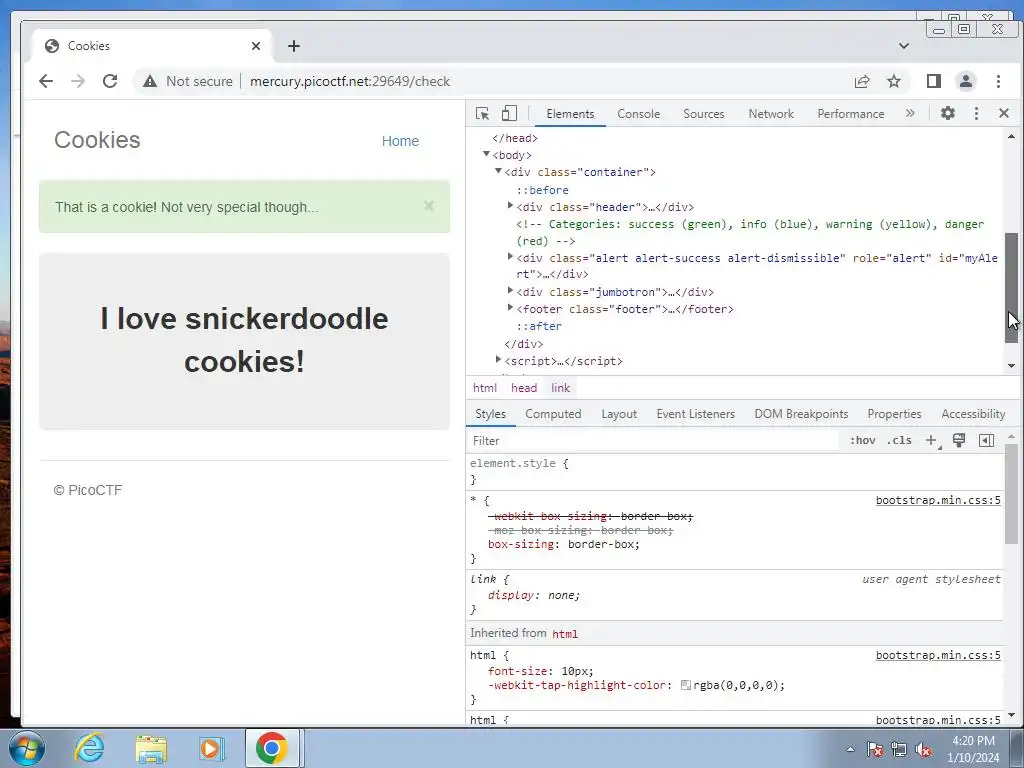1024x768 pixels.
Task: Open DevTools settings gear
Action: pyautogui.click(x=948, y=113)
